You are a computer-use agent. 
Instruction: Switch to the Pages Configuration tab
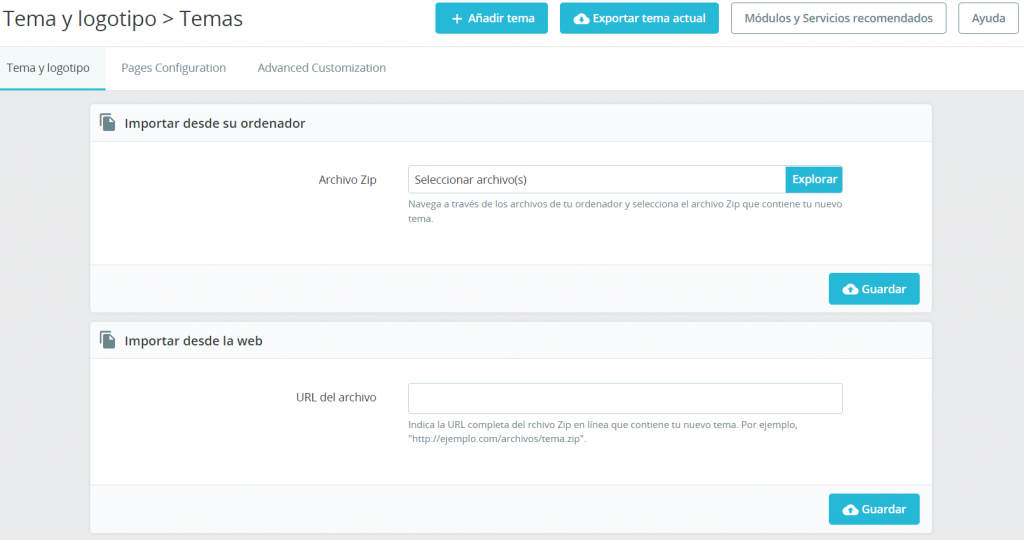tap(173, 68)
